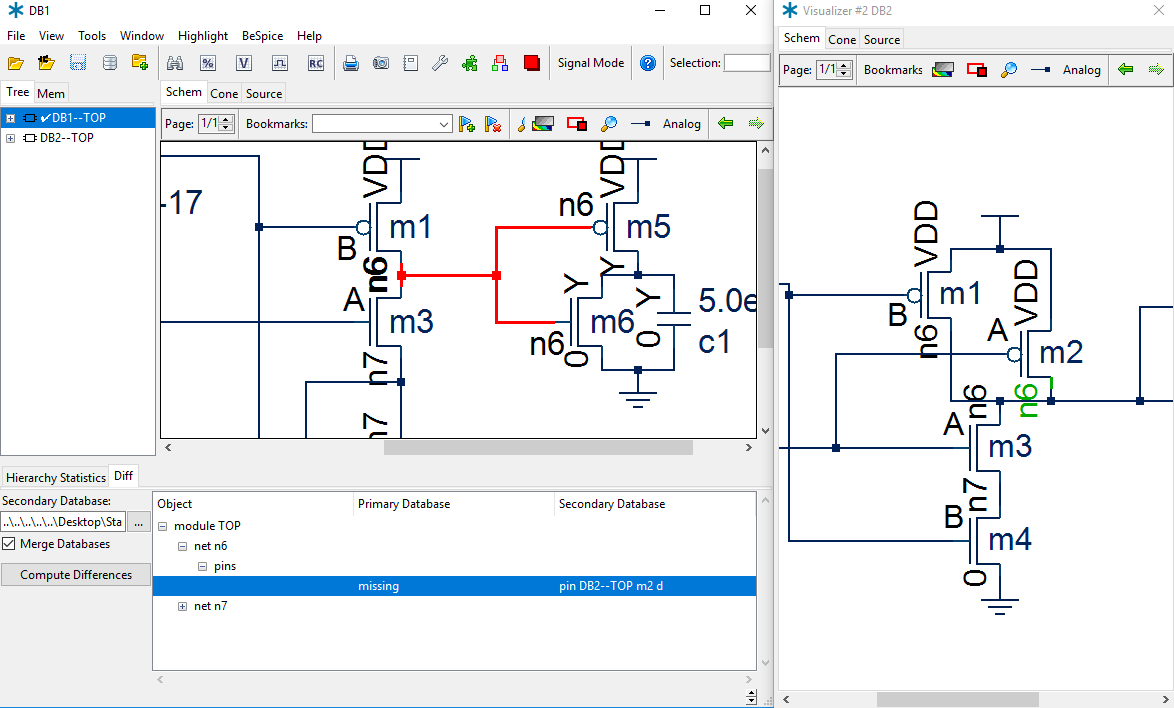The image size is (1174, 708).
Task: Click the Analog button in Visualizer #2
Action: 1081,70
